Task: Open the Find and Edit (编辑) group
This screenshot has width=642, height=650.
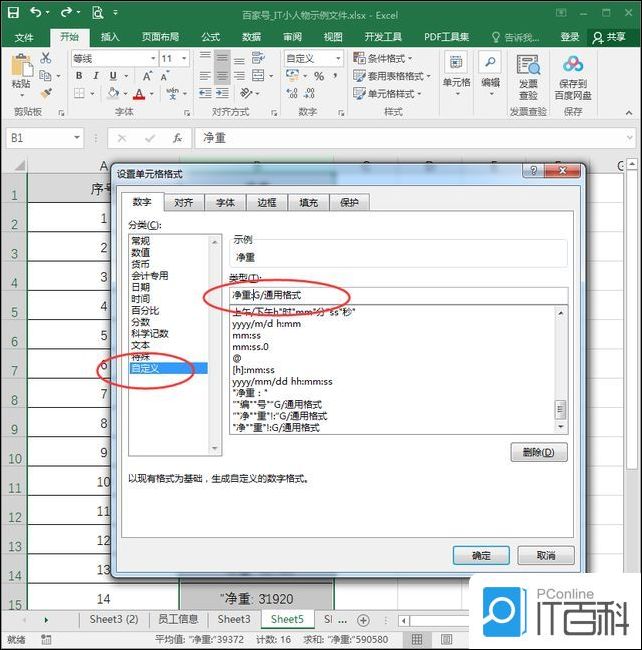Action: (x=490, y=74)
